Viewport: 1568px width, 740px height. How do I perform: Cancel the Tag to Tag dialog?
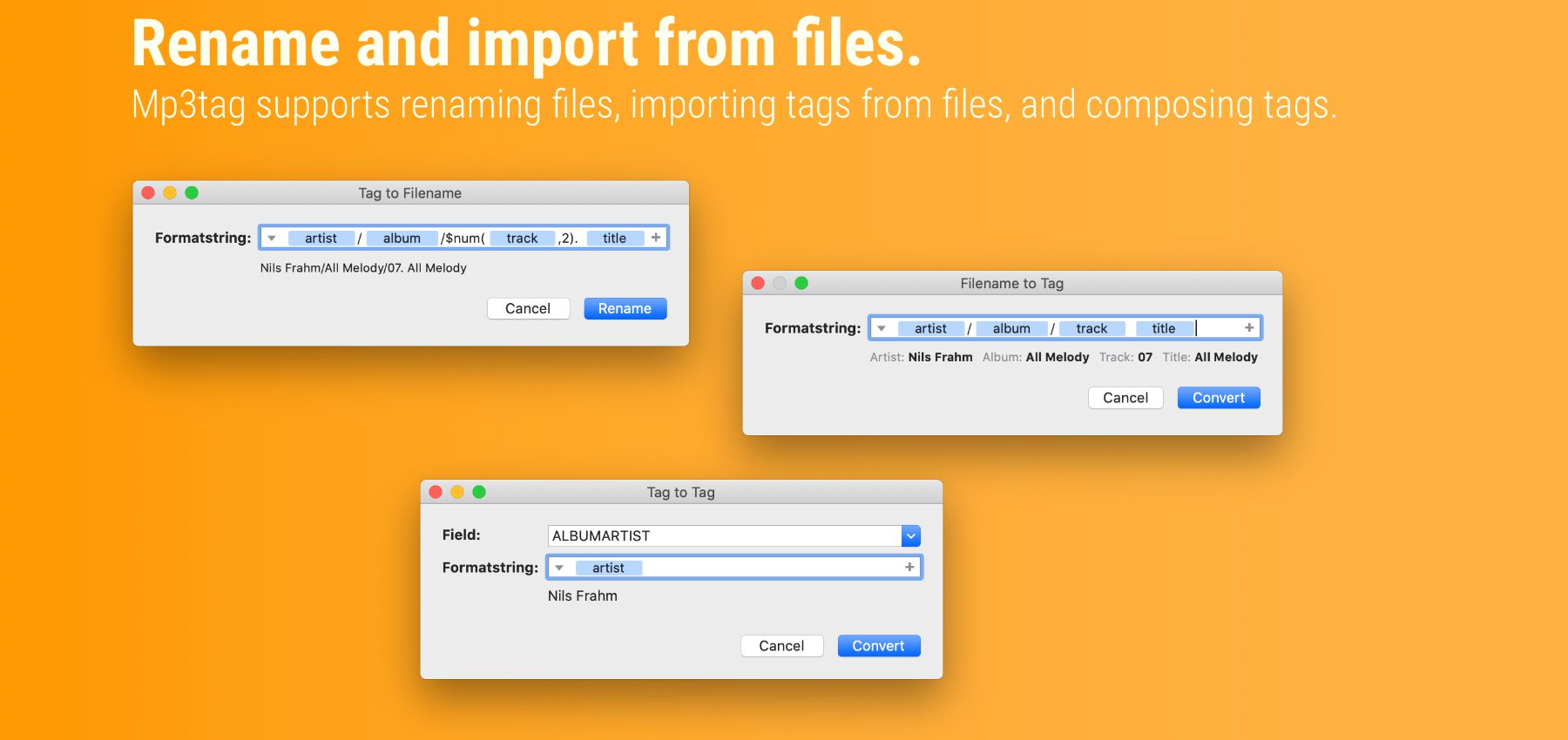coord(781,646)
